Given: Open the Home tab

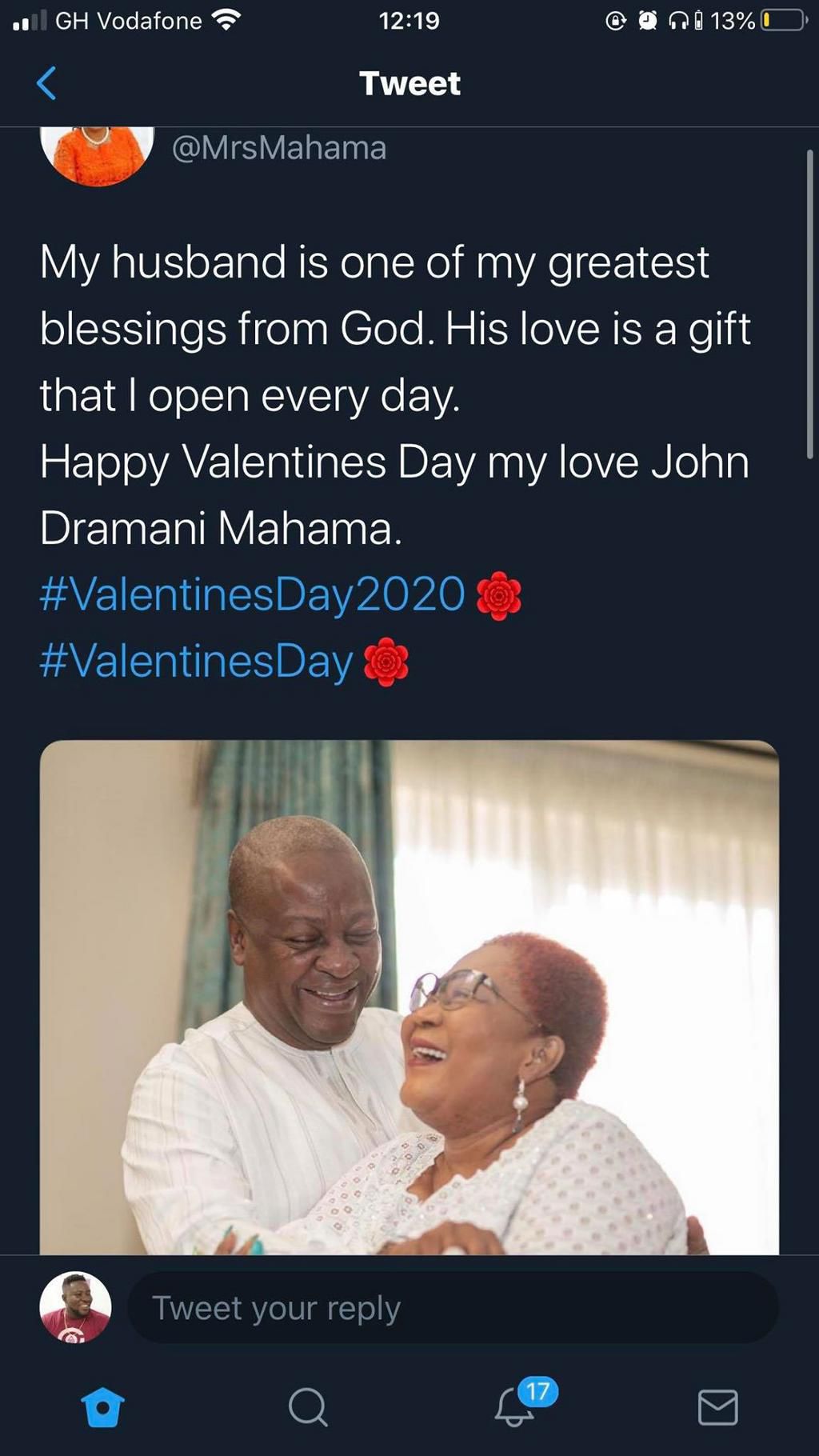Looking at the screenshot, I should 103,1407.
